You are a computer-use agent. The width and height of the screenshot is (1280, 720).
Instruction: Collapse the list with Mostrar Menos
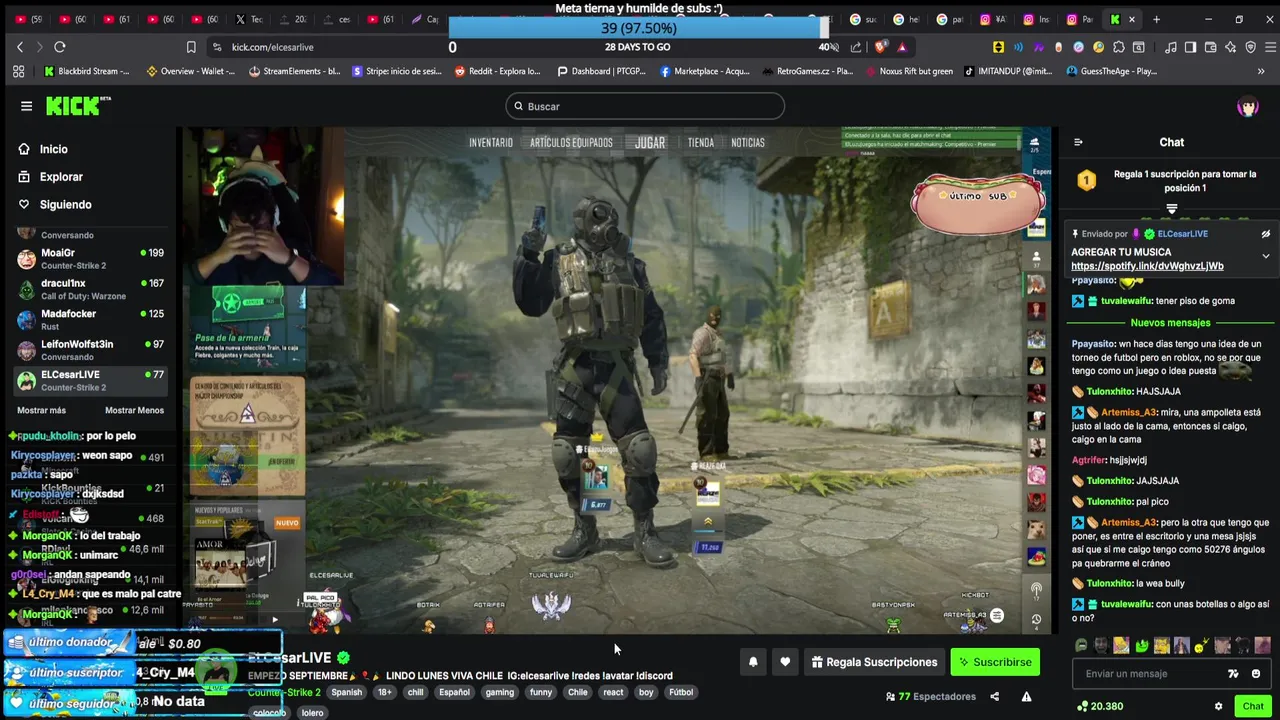(134, 410)
